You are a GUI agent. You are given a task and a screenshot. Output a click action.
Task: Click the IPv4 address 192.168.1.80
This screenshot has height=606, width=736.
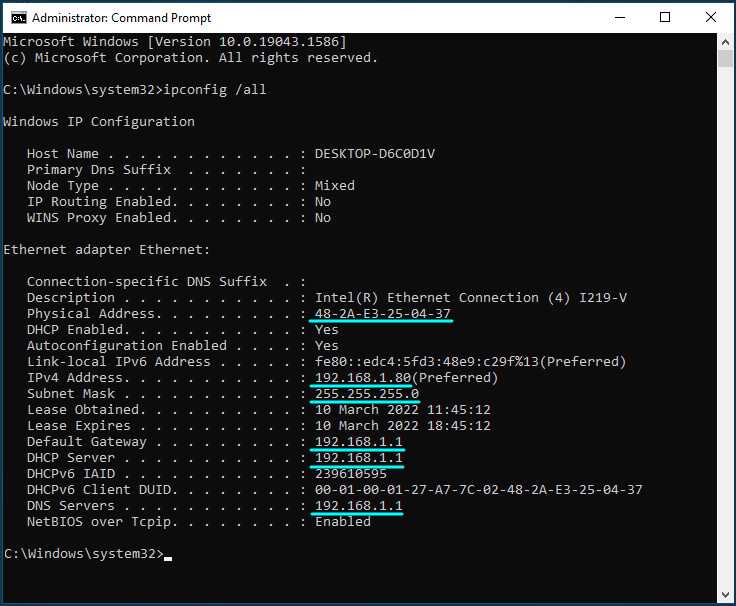(362, 377)
